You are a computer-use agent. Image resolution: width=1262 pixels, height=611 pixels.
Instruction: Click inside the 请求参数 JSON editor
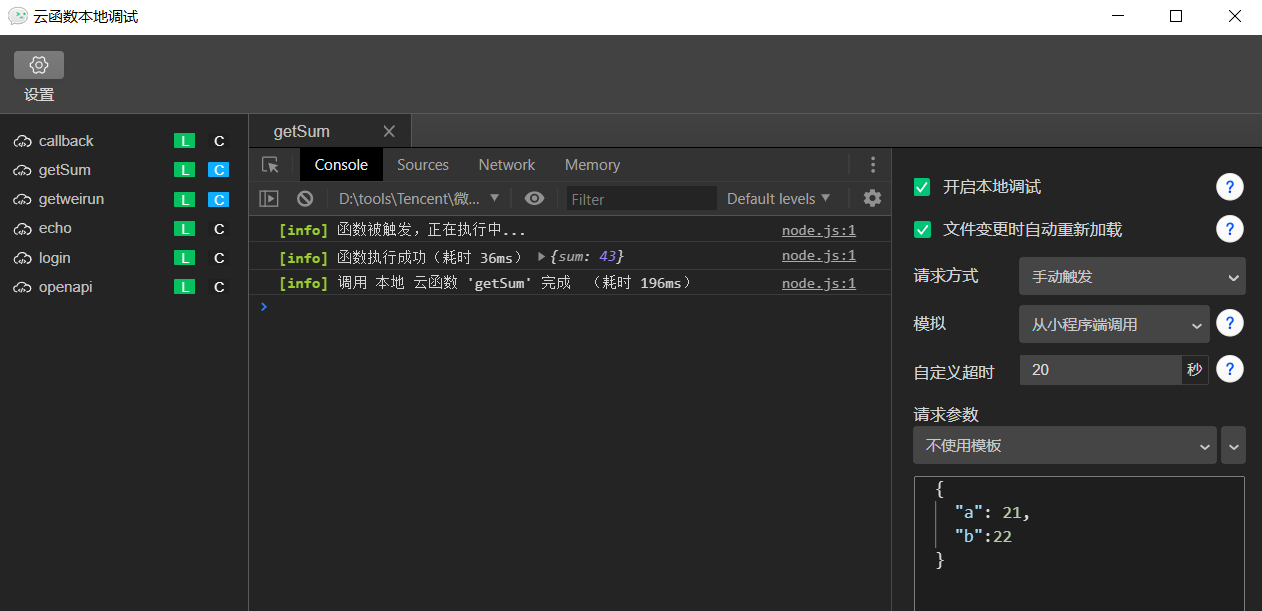(x=1079, y=543)
